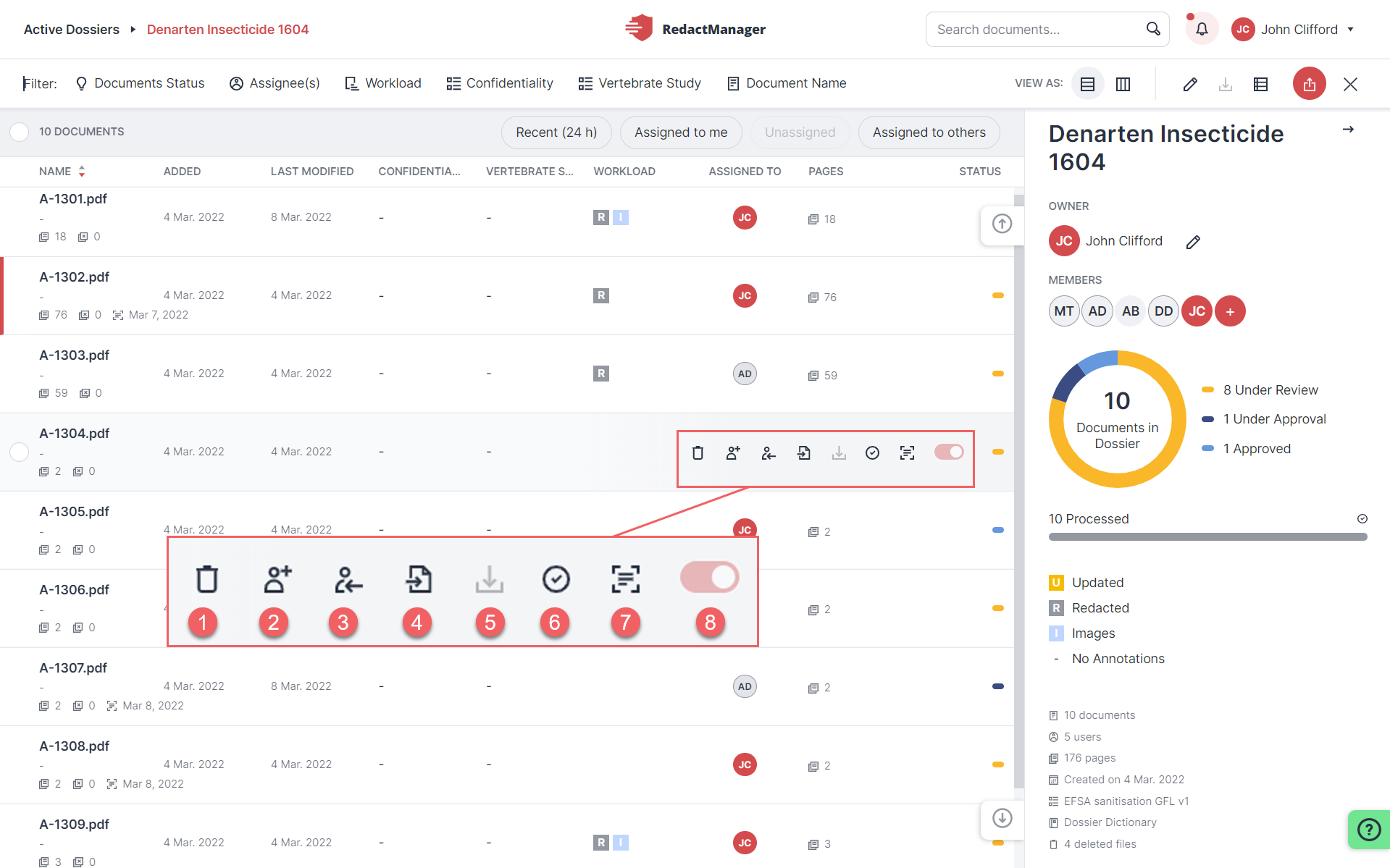The height and width of the screenshot is (868, 1390).
Task: Click the AD member avatar in Members
Action: [x=1097, y=311]
